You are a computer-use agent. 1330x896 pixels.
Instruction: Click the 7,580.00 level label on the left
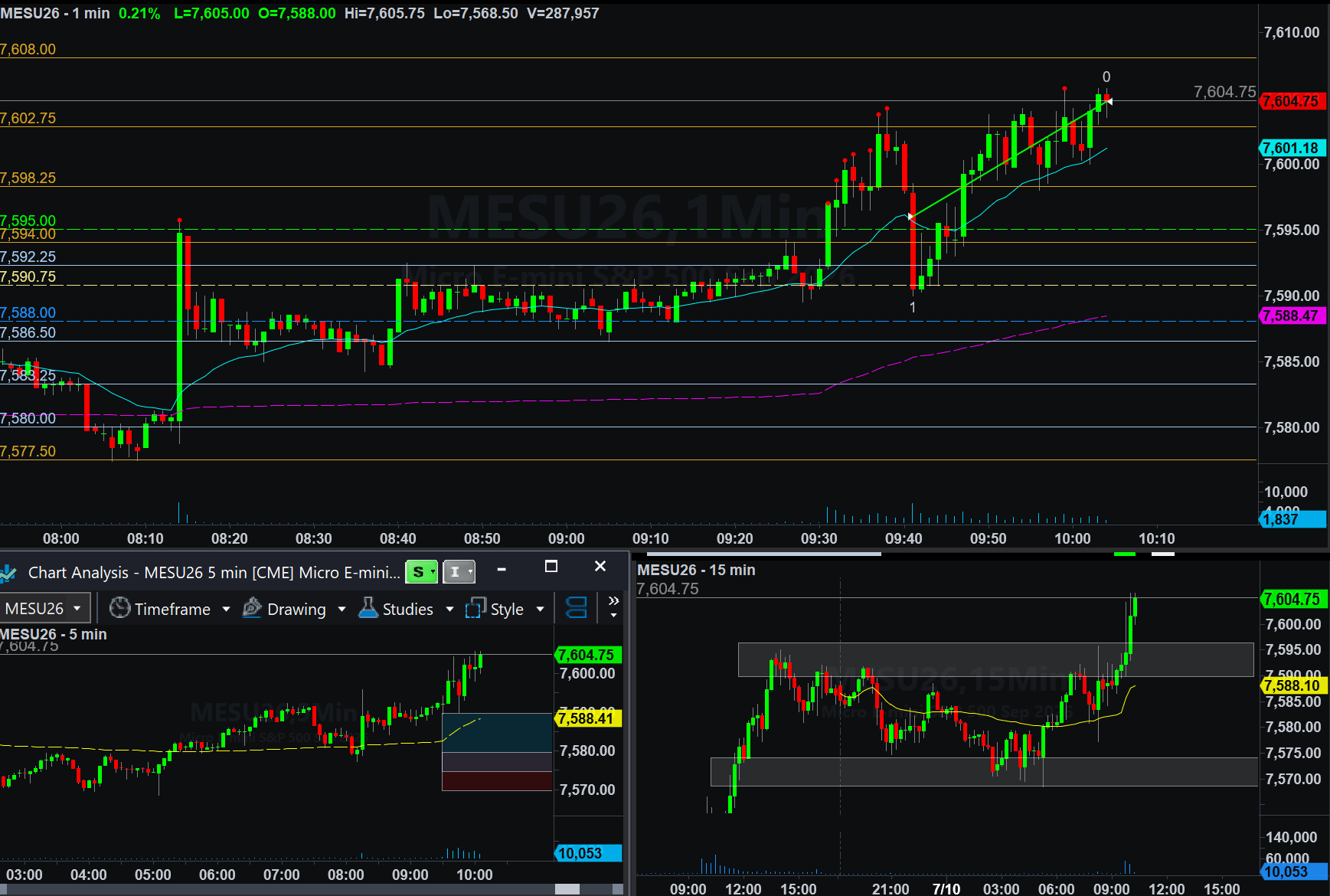(x=28, y=418)
